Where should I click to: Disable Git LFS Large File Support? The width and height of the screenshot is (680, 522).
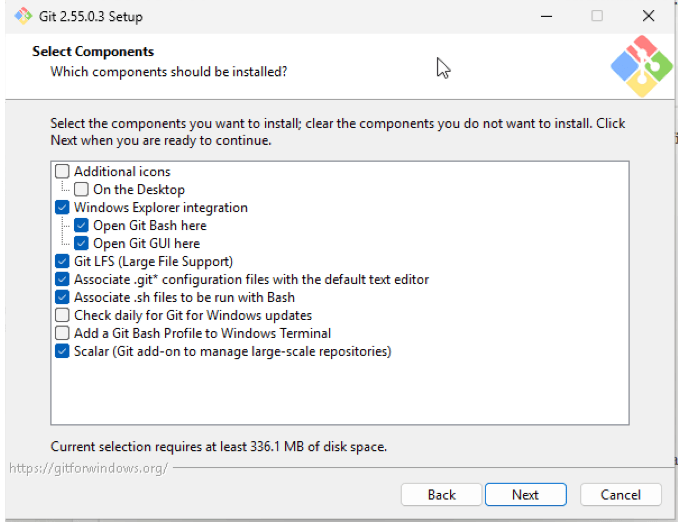62,261
